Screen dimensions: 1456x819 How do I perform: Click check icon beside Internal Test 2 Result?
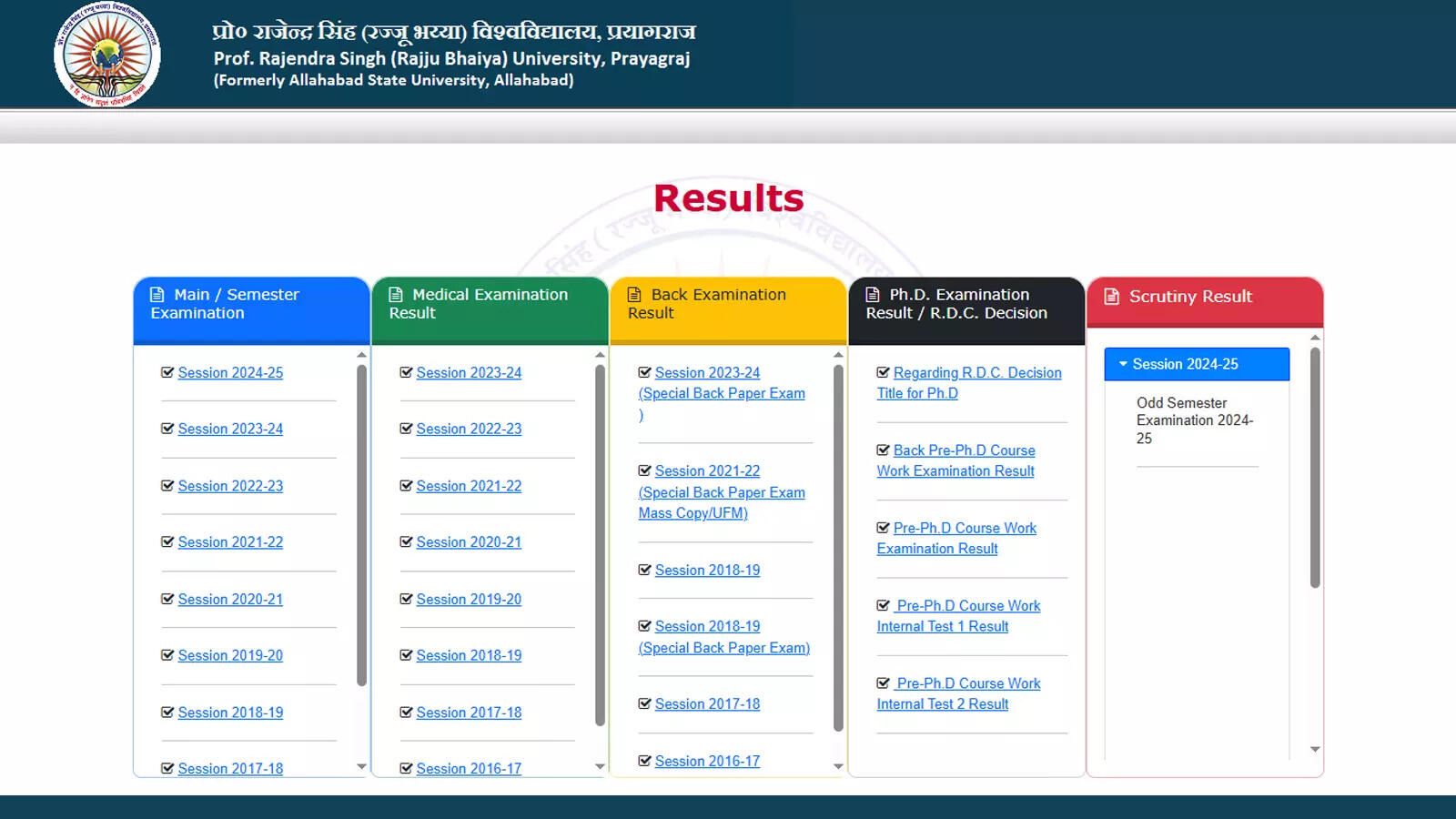tap(883, 682)
